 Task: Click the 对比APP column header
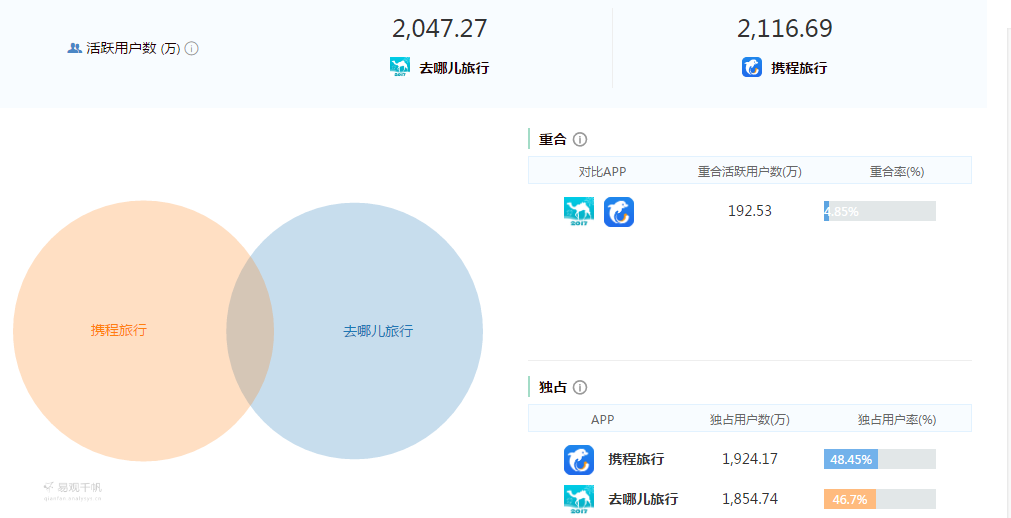602,172
